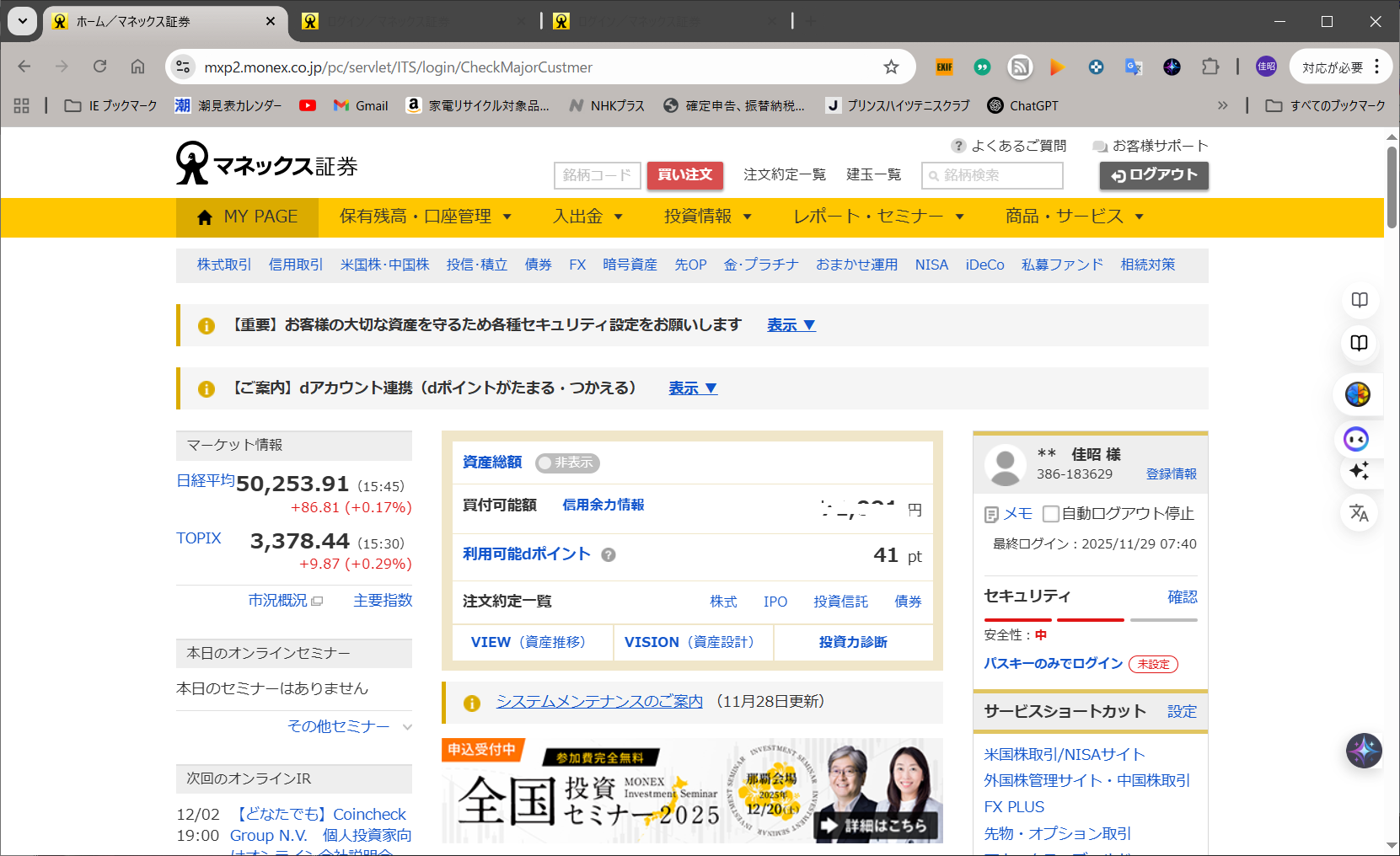Screen dimensions: 1400x856
Task: Open the browser extensions puzzle icon
Action: (x=1210, y=67)
